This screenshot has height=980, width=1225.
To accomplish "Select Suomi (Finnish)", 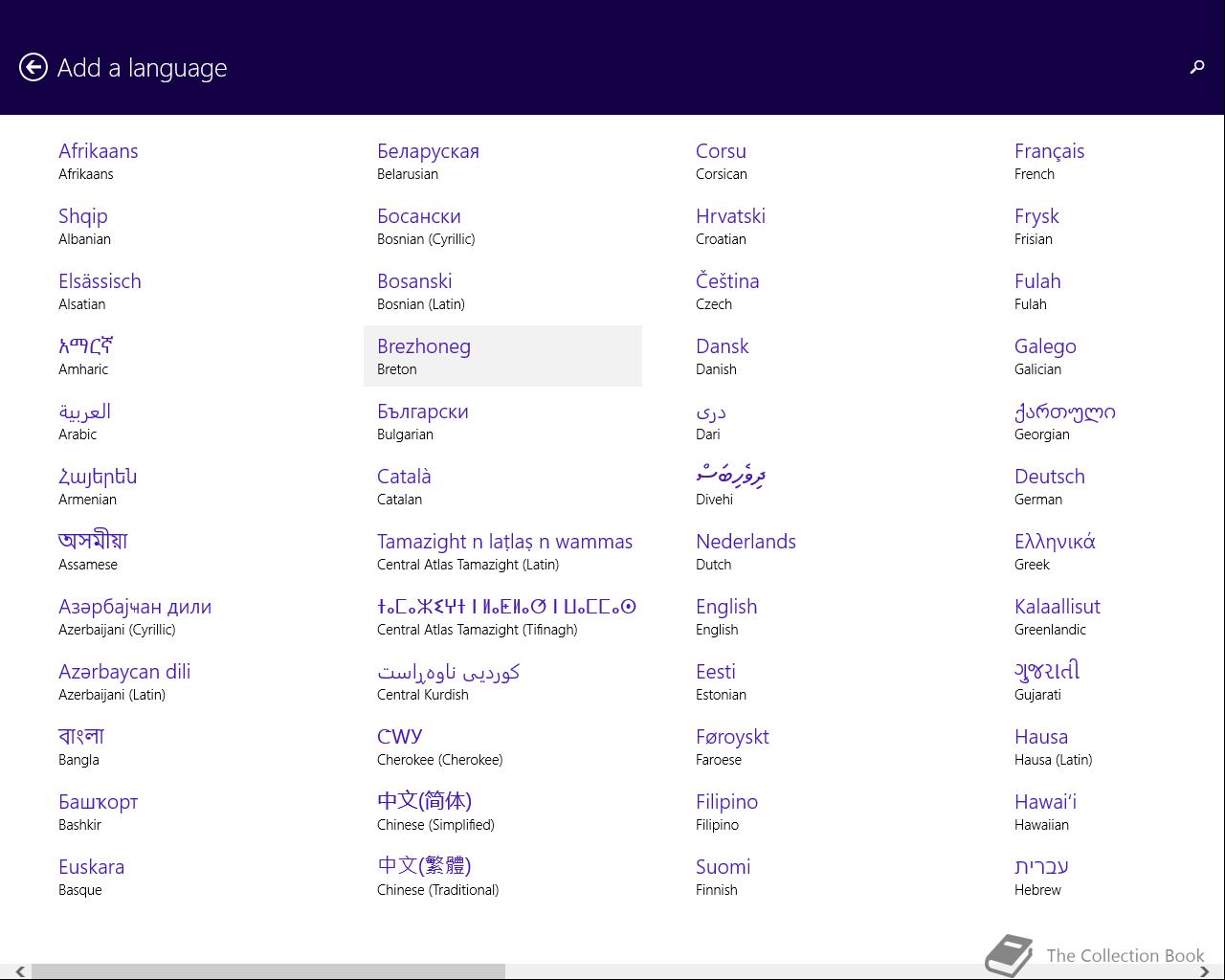I will tap(821, 877).
